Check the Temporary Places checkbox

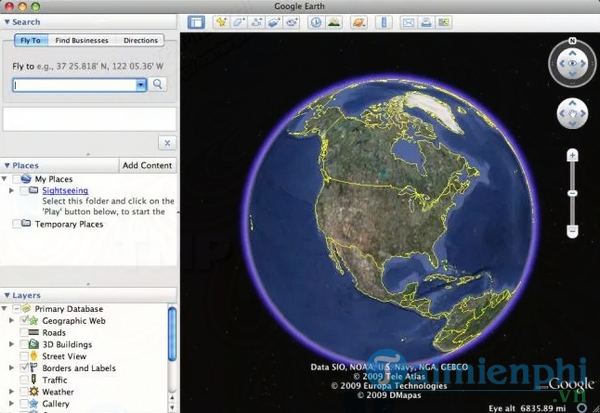[16, 224]
